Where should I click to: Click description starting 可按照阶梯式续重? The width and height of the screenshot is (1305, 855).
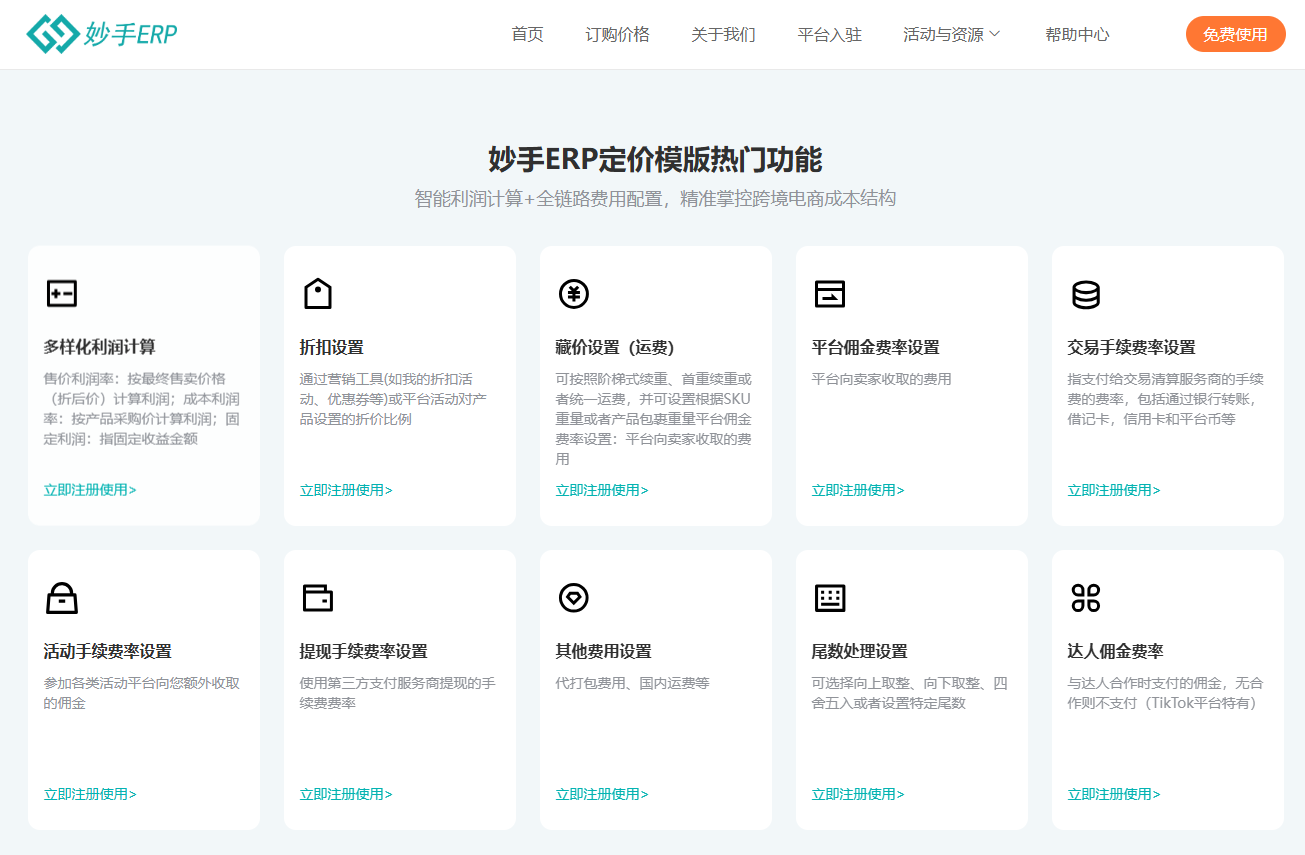[654, 419]
